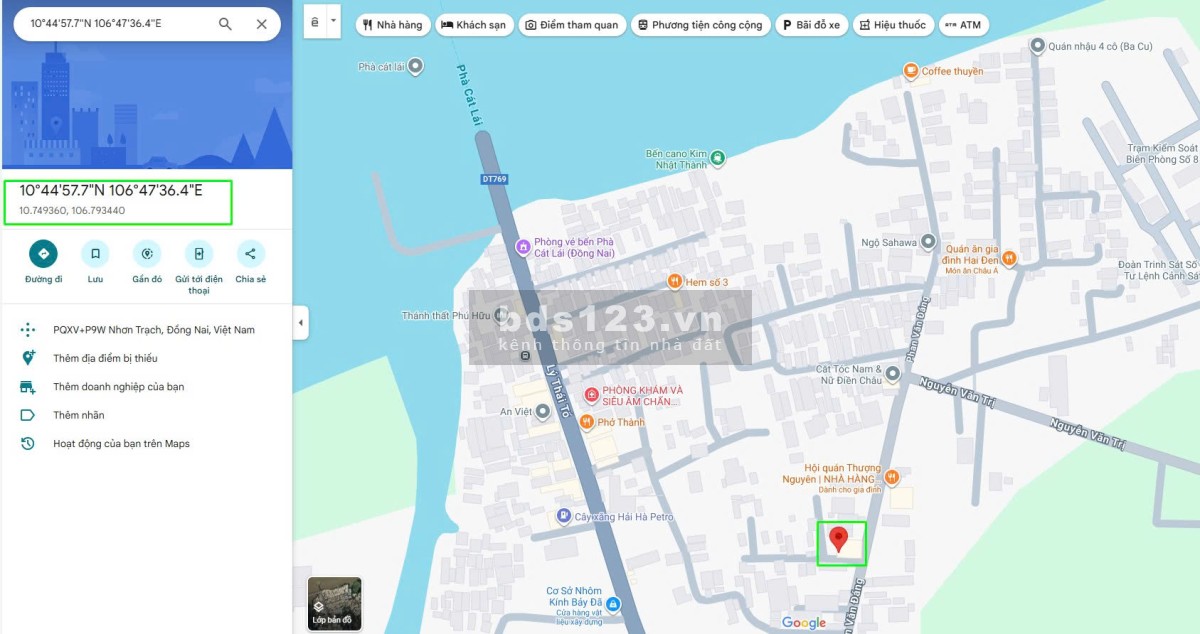Click the red location pin marker
Image resolution: width=1200 pixels, height=634 pixels.
click(x=840, y=540)
